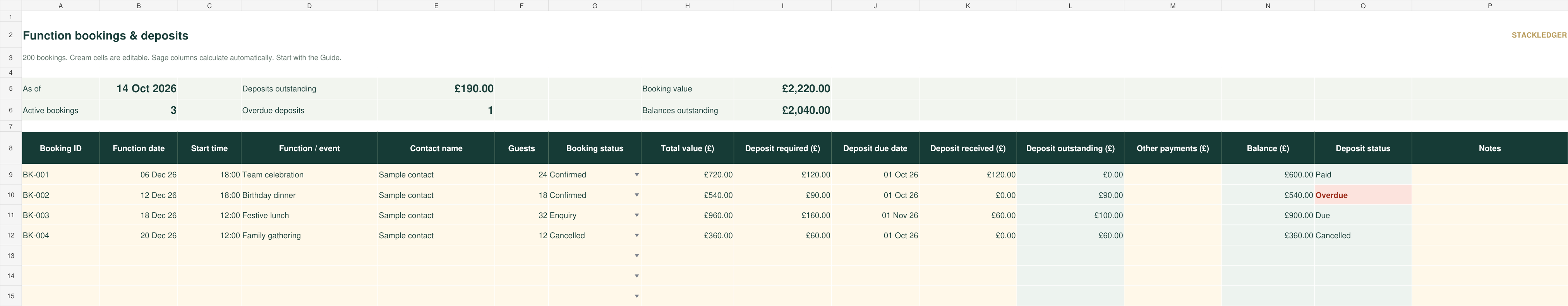Select the Deposit status header cell

[x=1363, y=148]
